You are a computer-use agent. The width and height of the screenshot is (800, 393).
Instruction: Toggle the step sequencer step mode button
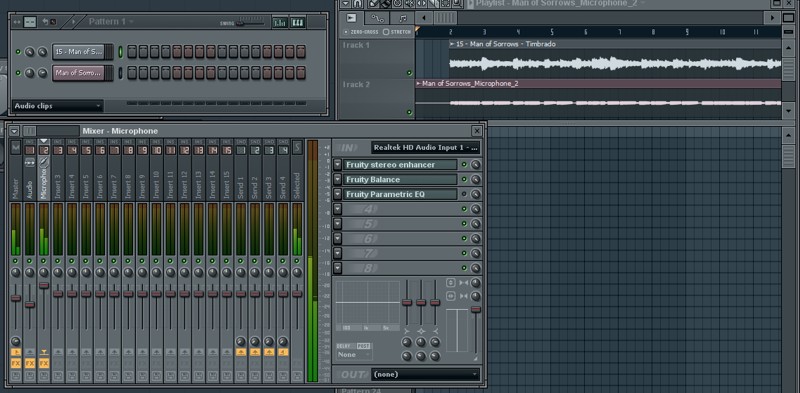coord(30,22)
